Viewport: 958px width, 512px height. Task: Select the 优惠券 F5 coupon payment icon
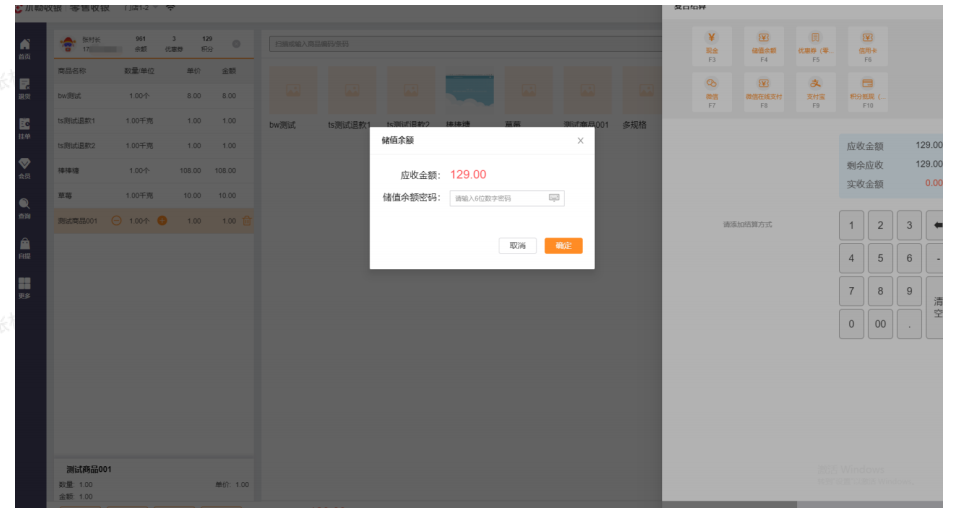coord(816,46)
